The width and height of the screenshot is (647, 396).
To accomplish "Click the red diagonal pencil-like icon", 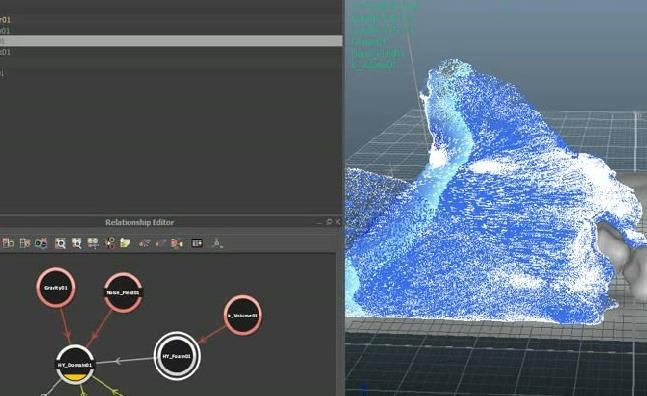I will (x=161, y=243).
